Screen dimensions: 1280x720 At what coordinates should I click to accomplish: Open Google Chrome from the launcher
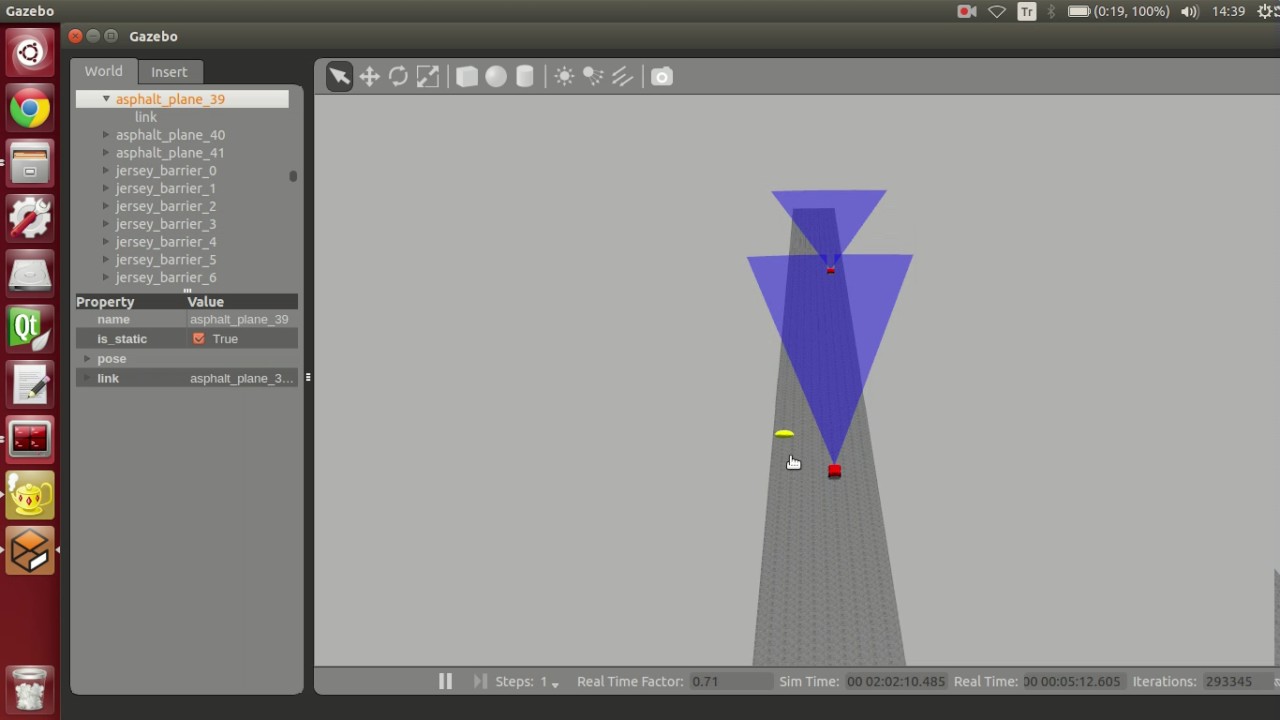(30, 109)
